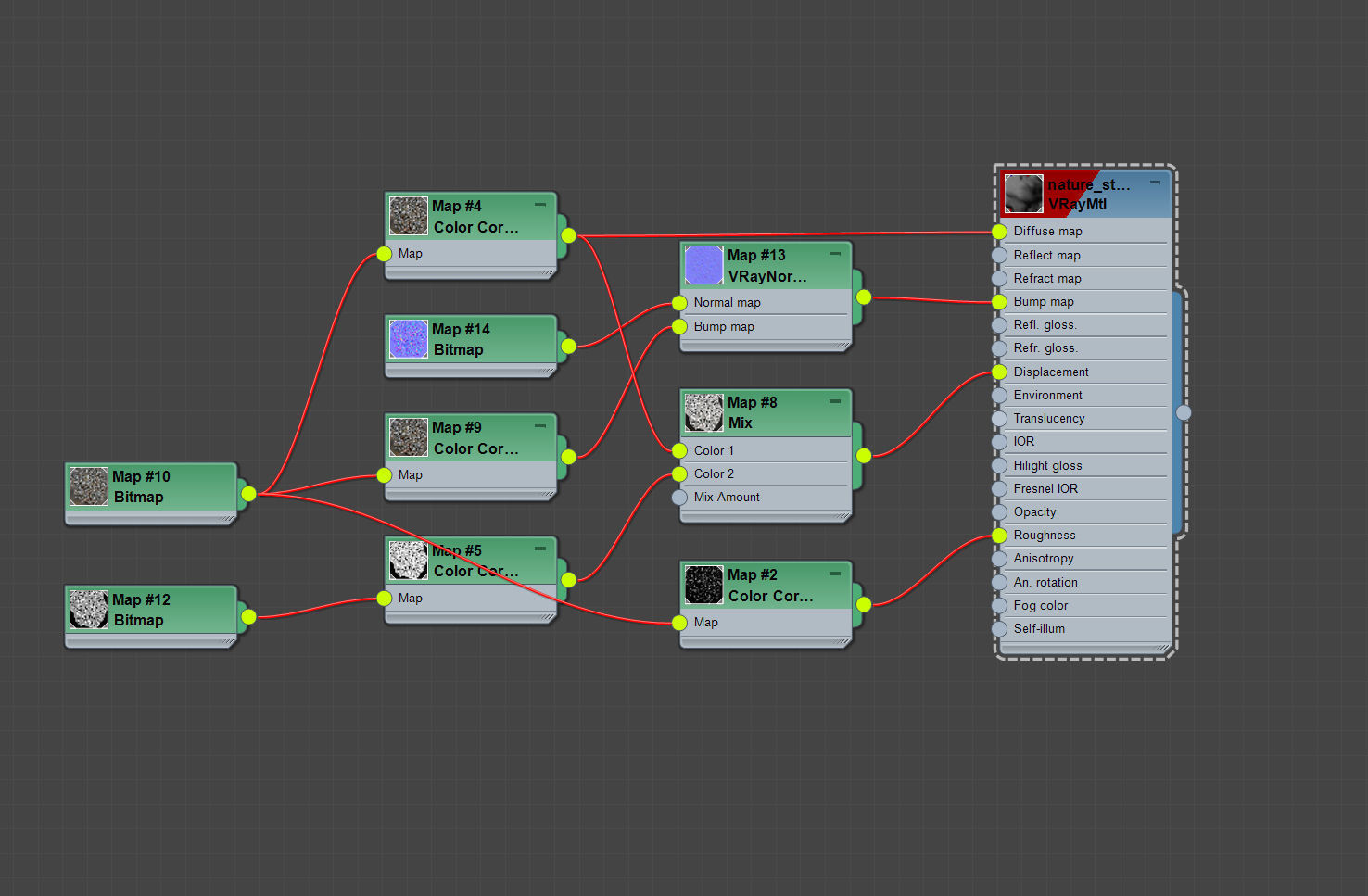The height and width of the screenshot is (896, 1368).
Task: Select the Map #14 Bitmap preview icon
Action: [408, 338]
